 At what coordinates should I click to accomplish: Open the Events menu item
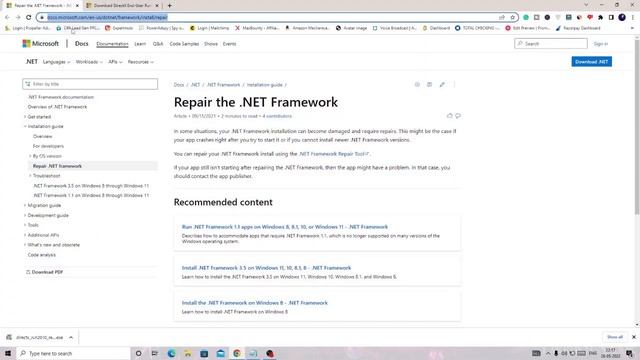[229, 44]
